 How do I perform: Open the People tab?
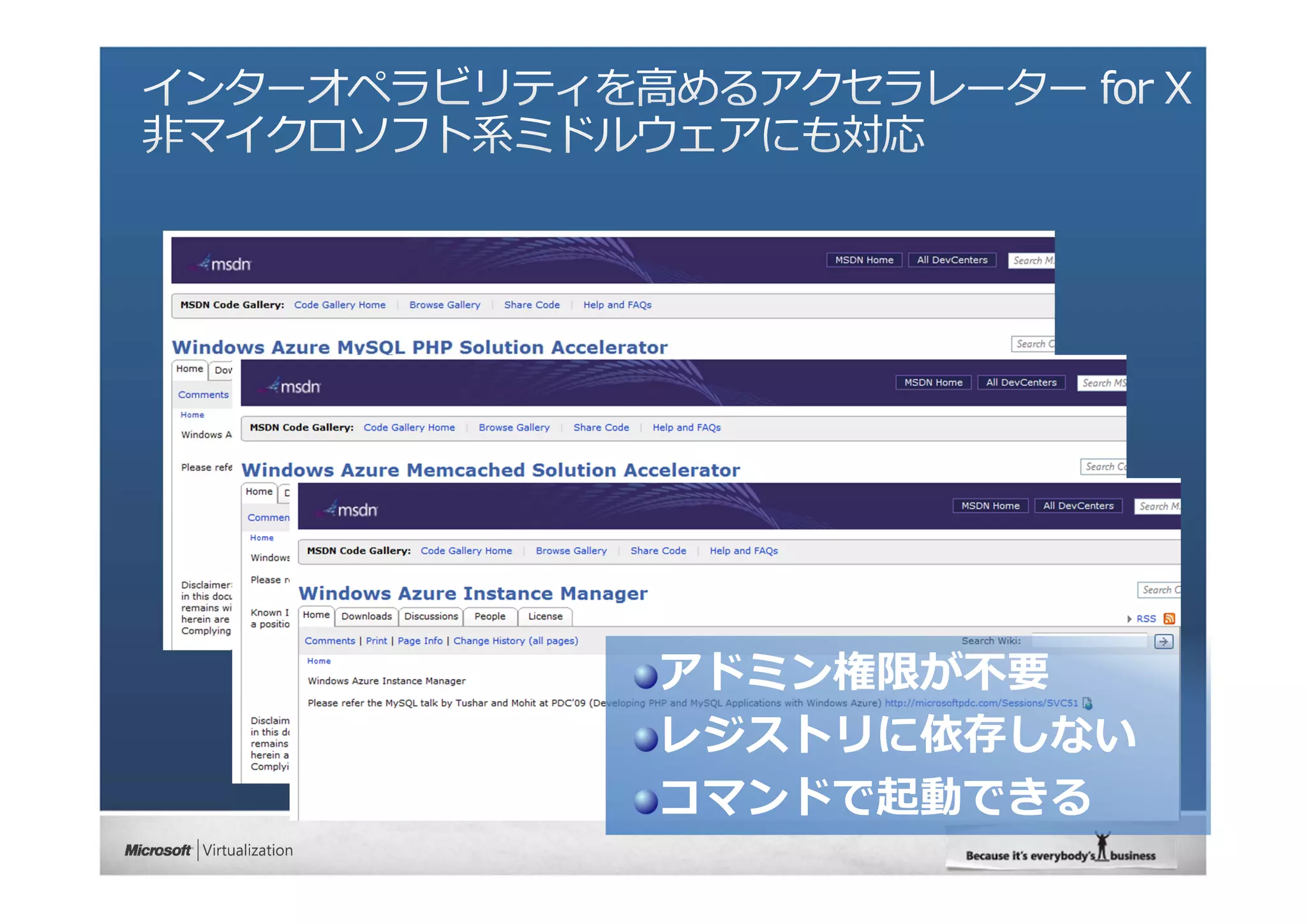[x=489, y=616]
